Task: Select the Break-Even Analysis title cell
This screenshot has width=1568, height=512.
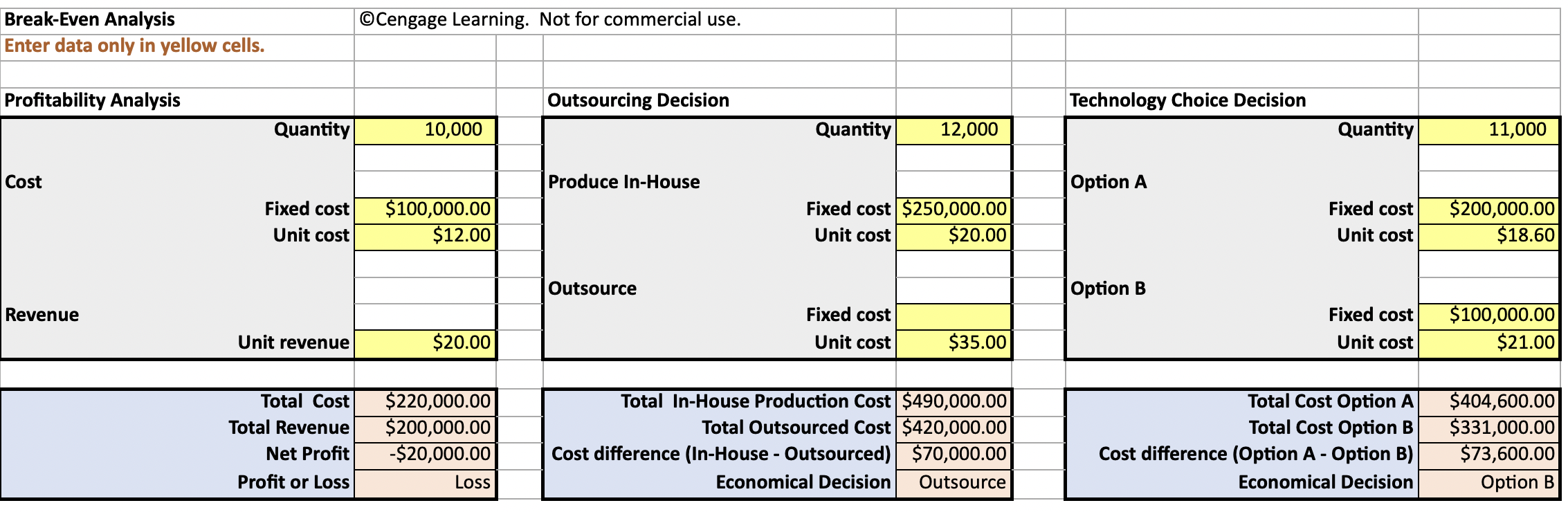Action: [x=177, y=21]
